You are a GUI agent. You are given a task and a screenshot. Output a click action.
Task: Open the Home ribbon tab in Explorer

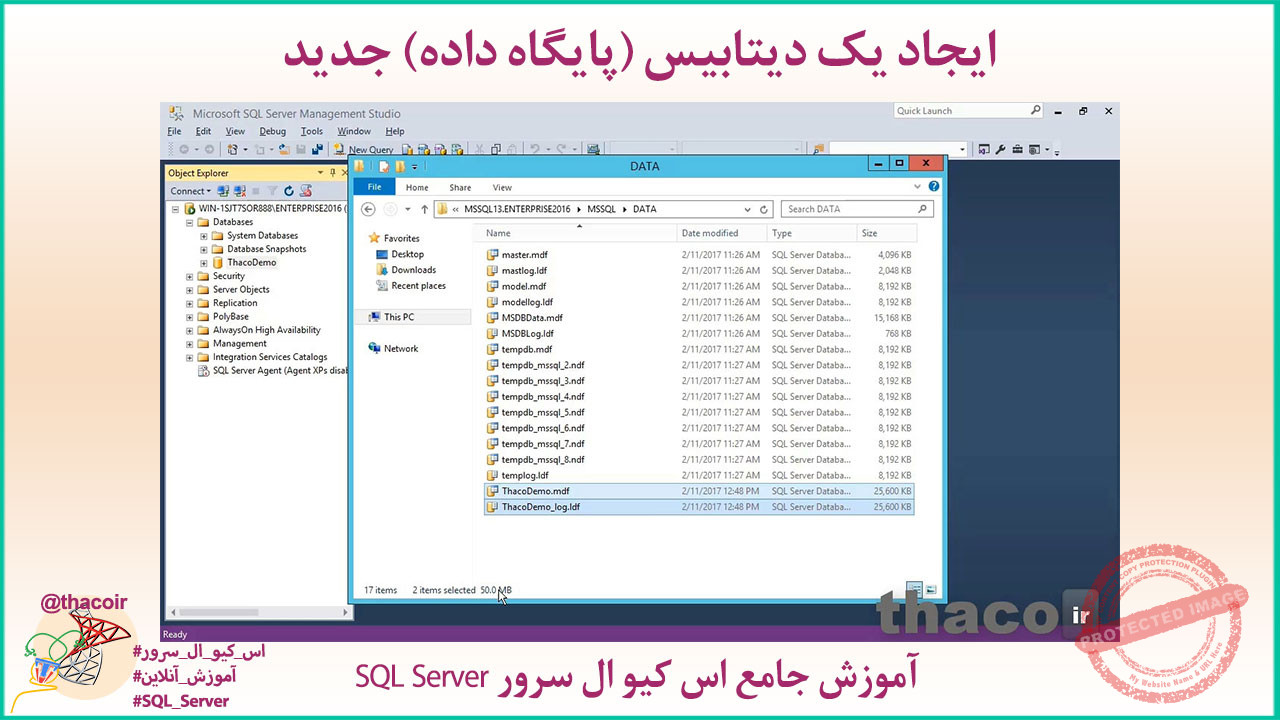(417, 187)
